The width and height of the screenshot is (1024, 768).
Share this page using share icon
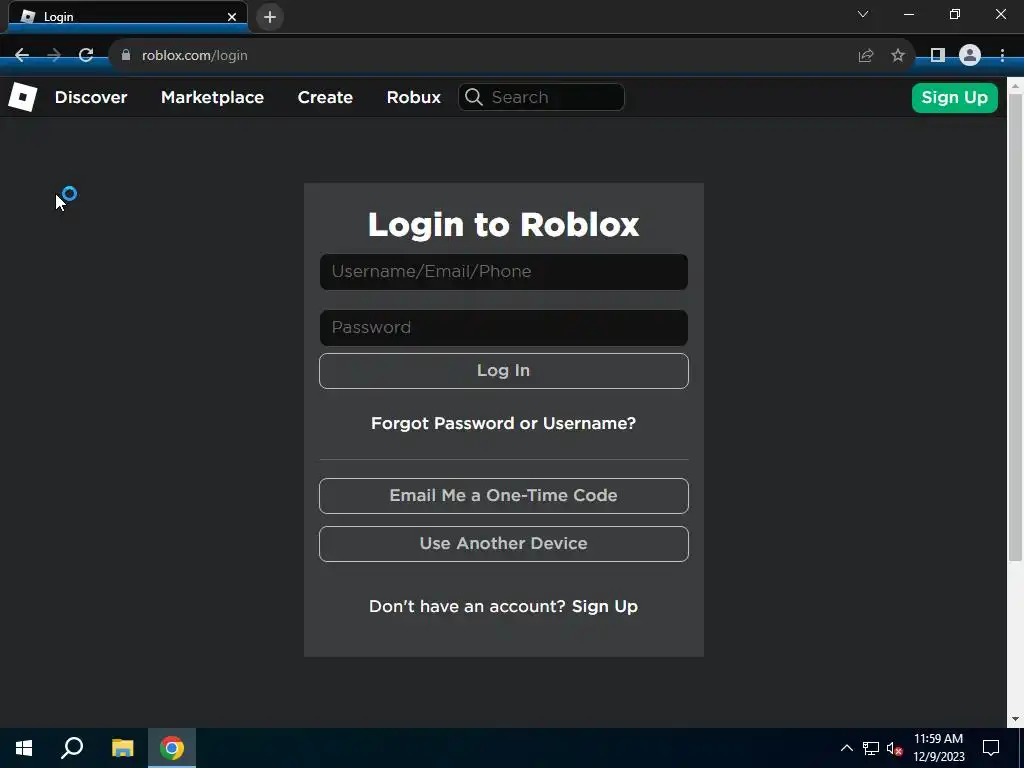point(866,56)
